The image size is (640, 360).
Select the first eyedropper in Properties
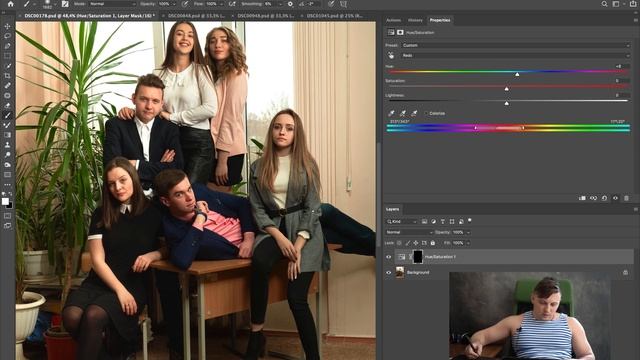coord(391,113)
